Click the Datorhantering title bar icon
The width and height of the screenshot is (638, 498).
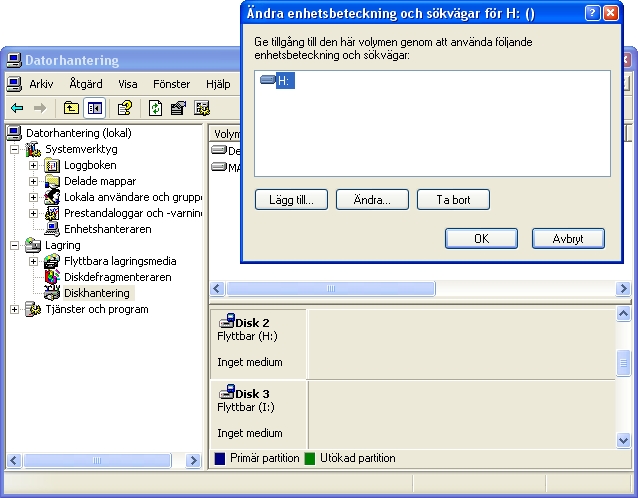pyautogui.click(x=13, y=60)
